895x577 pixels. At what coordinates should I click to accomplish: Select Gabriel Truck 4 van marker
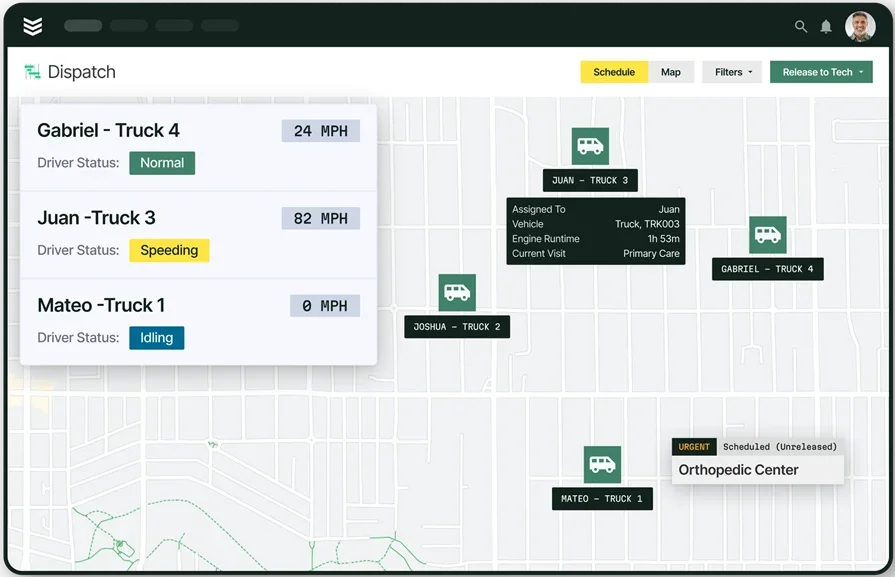(767, 235)
